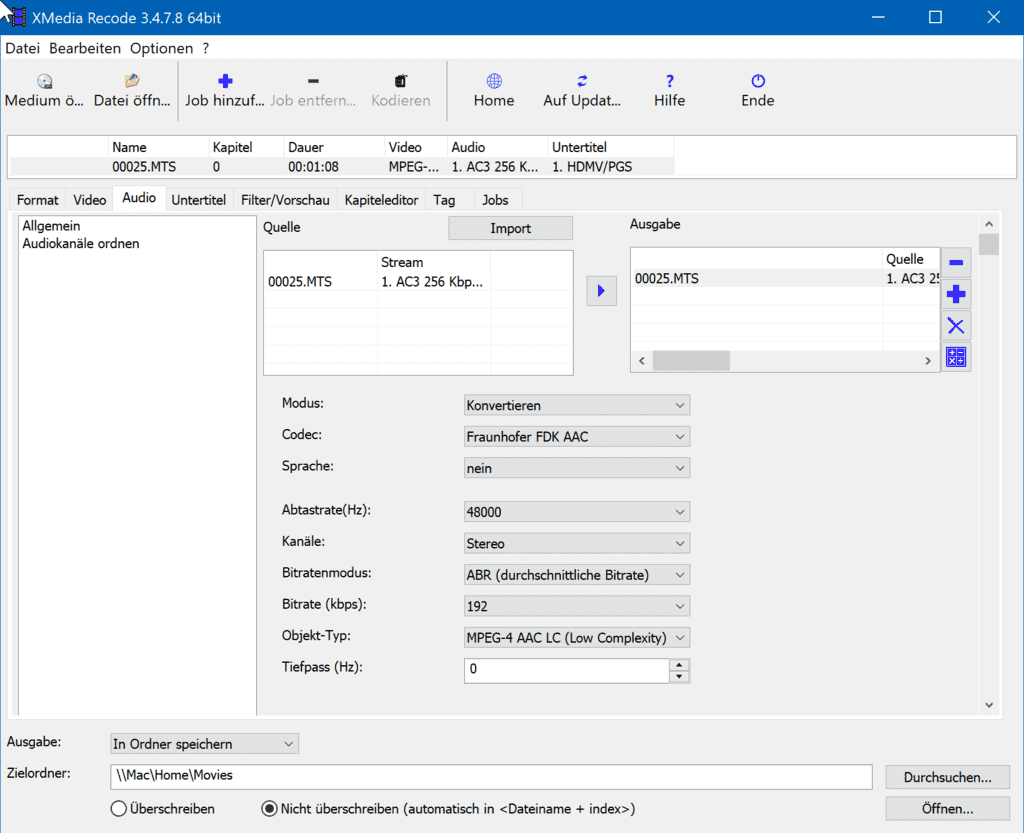Viewport: 1024px width, 833px height.
Task: Select the Nicht überschreiben radio button
Action: pos(269,808)
